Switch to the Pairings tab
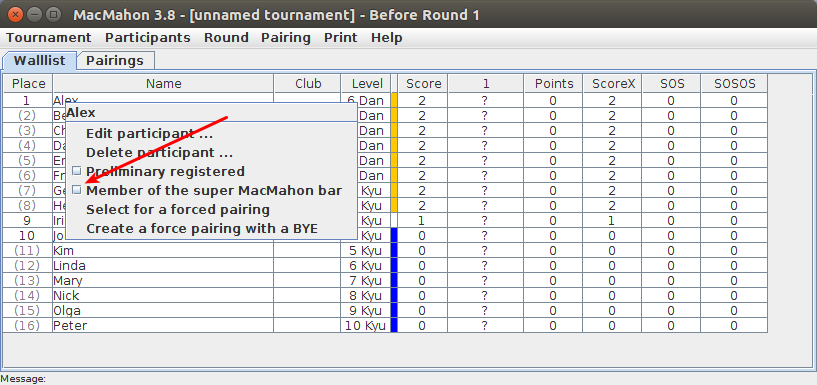The image size is (817, 385). (115, 60)
